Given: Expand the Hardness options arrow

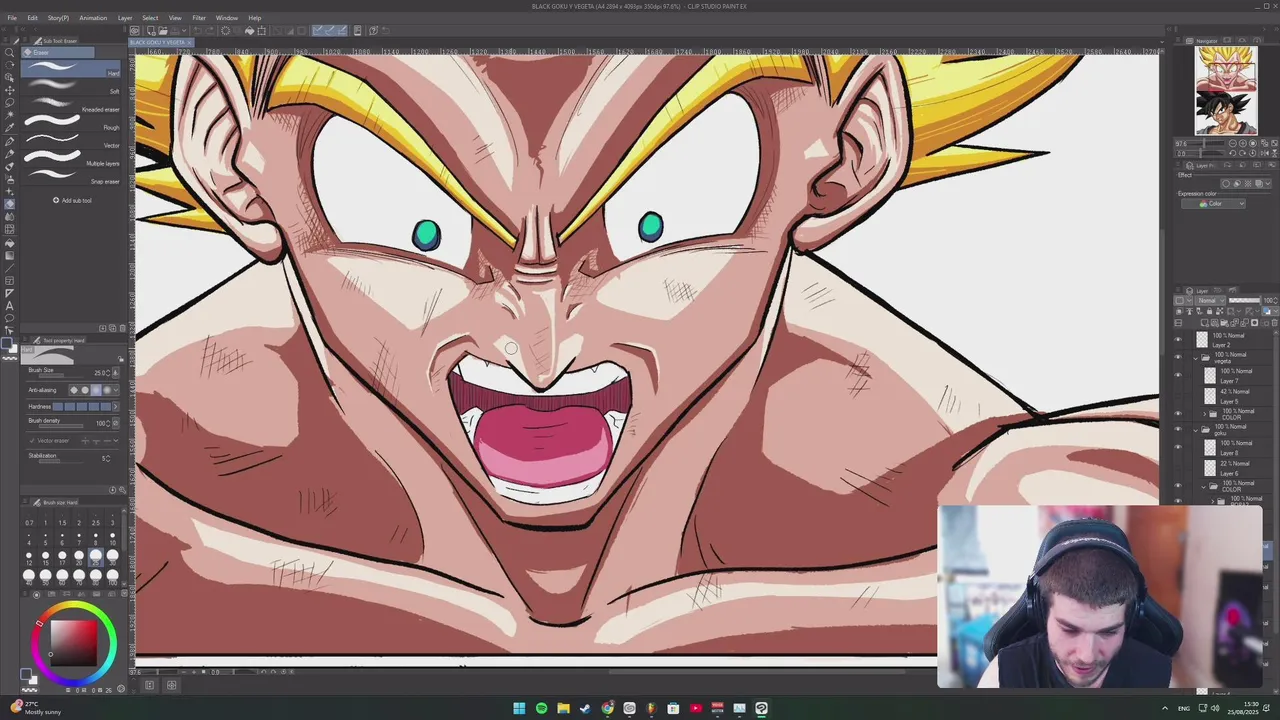Looking at the screenshot, I should pos(115,406).
